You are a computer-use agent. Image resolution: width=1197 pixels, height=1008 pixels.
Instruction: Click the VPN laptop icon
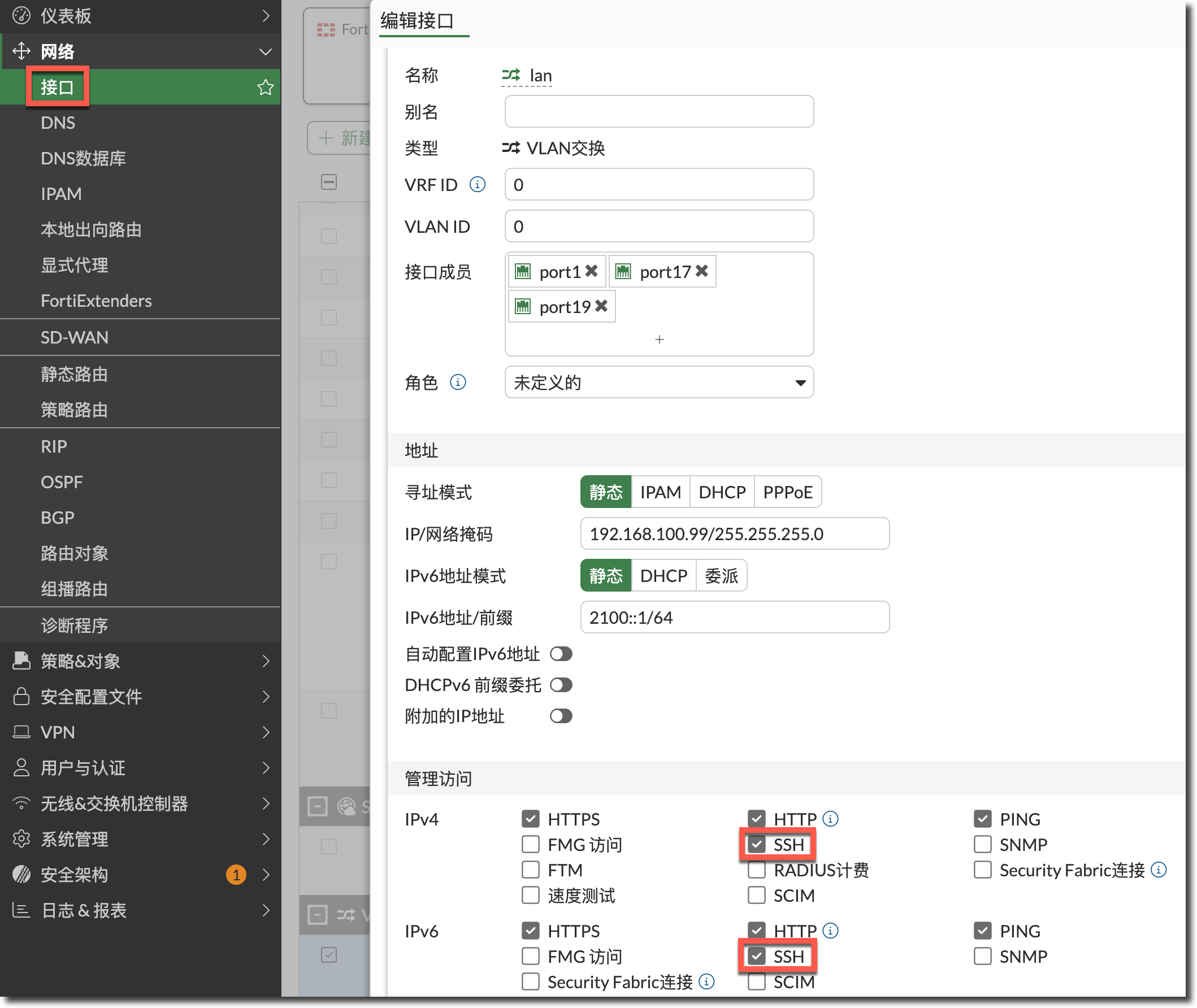21,732
